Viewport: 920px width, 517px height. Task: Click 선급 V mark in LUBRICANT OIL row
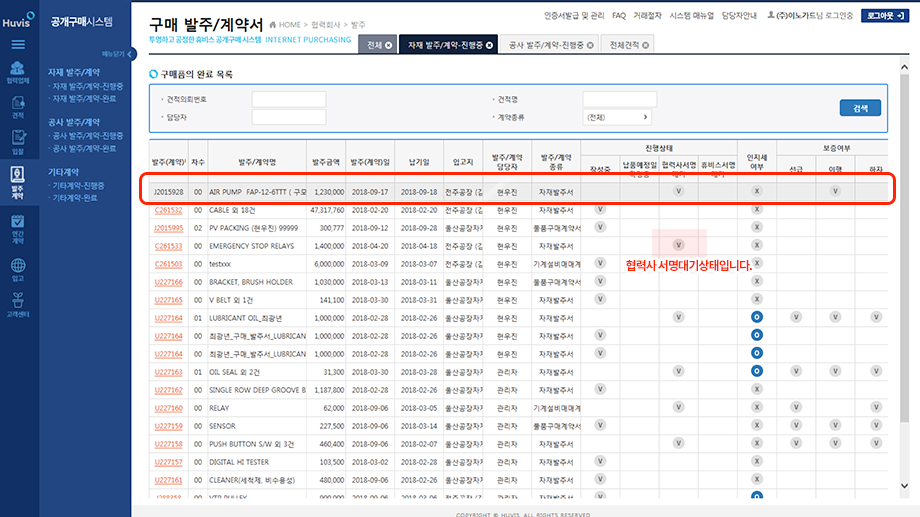point(796,317)
